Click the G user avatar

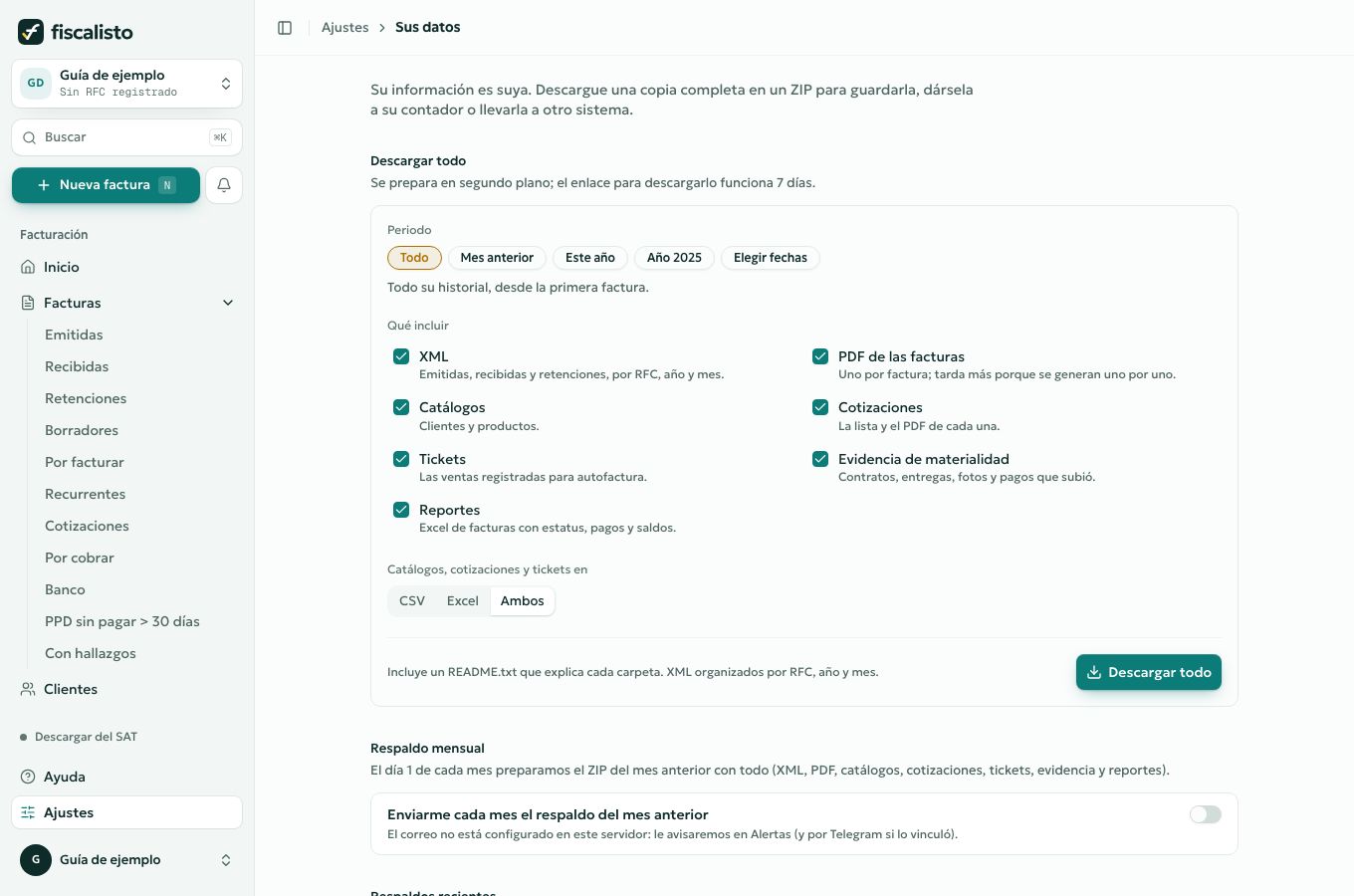(36, 860)
